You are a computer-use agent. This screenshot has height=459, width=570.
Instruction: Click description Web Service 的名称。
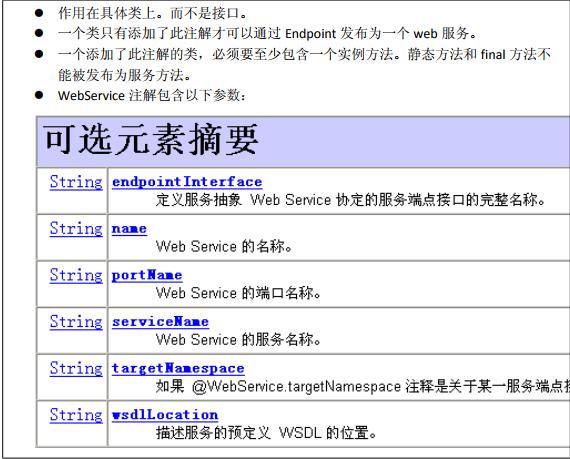click(224, 246)
